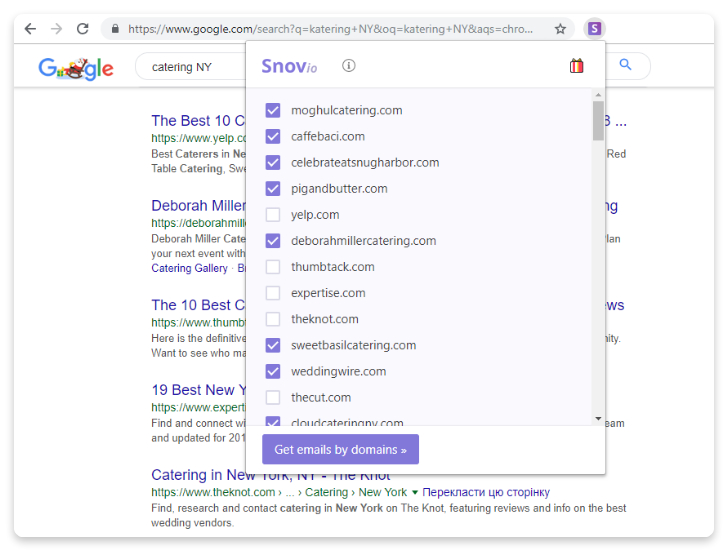Click the Google search magnifier icon
This screenshot has height=551, width=728.
click(x=625, y=65)
